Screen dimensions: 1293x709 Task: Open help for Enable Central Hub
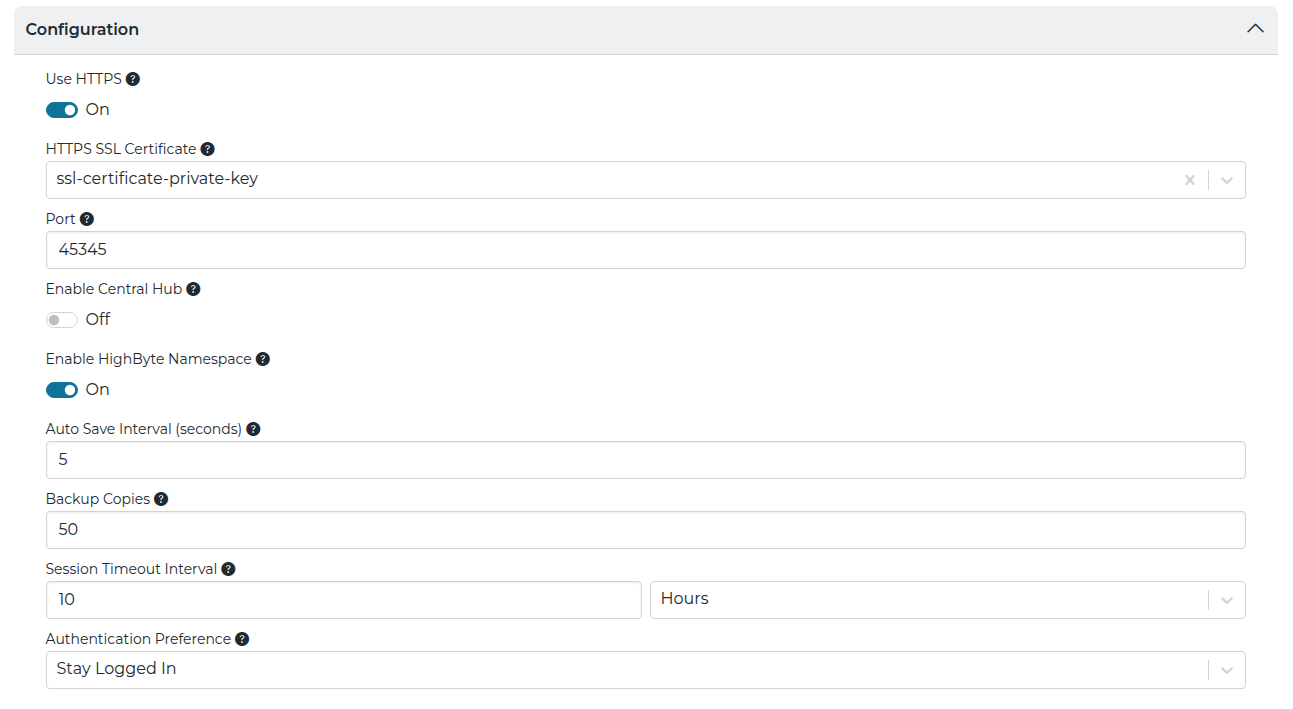[193, 288]
